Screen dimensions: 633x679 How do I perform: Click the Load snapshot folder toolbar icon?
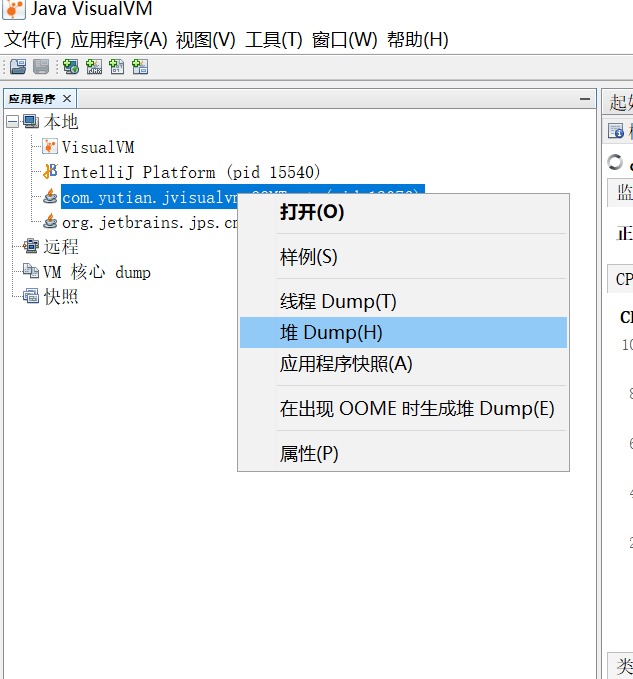tap(18, 67)
